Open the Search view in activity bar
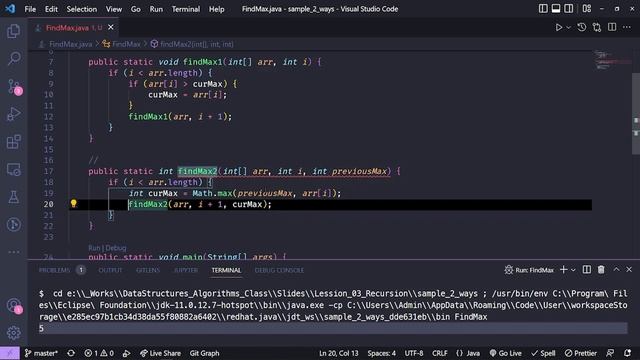Screen dimensions: 640x360 click(x=13, y=58)
